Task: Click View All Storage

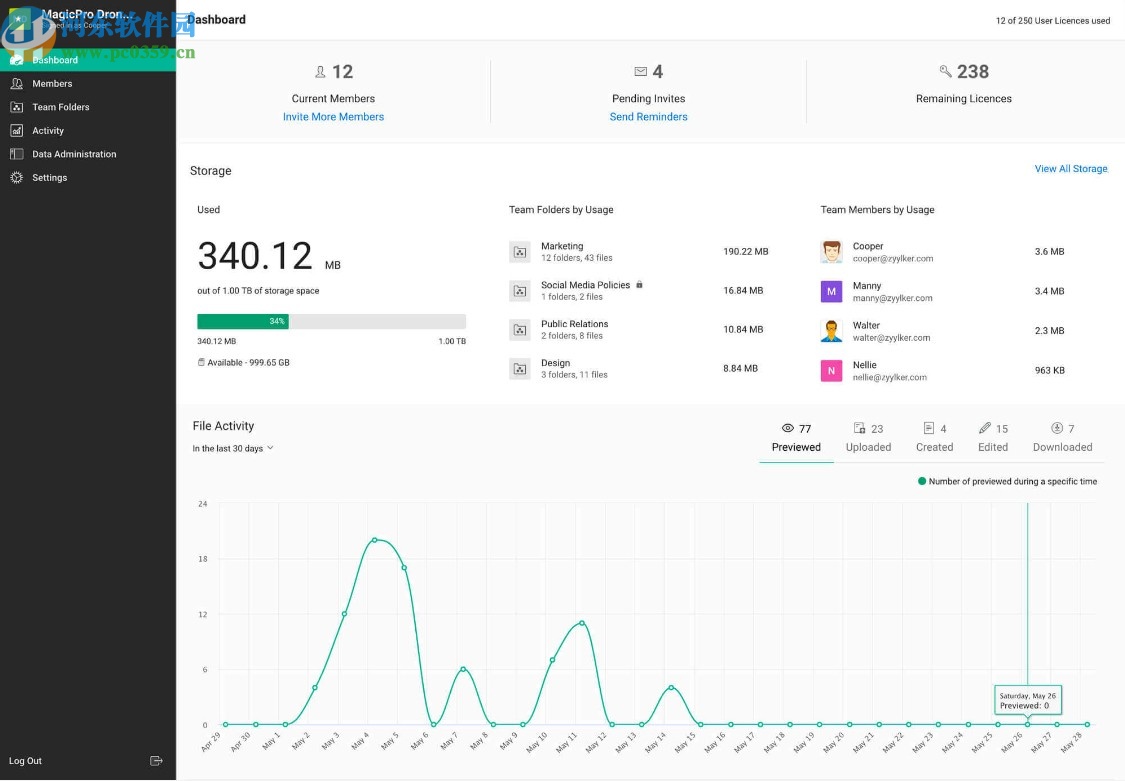Action: tap(1071, 168)
